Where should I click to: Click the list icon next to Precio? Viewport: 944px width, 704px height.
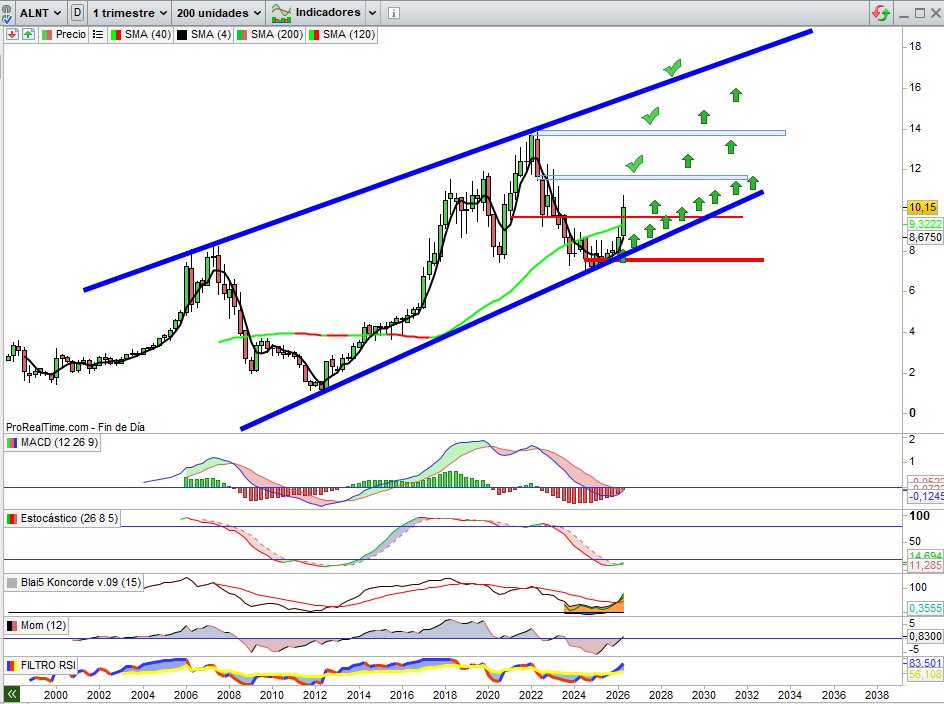tap(98, 34)
